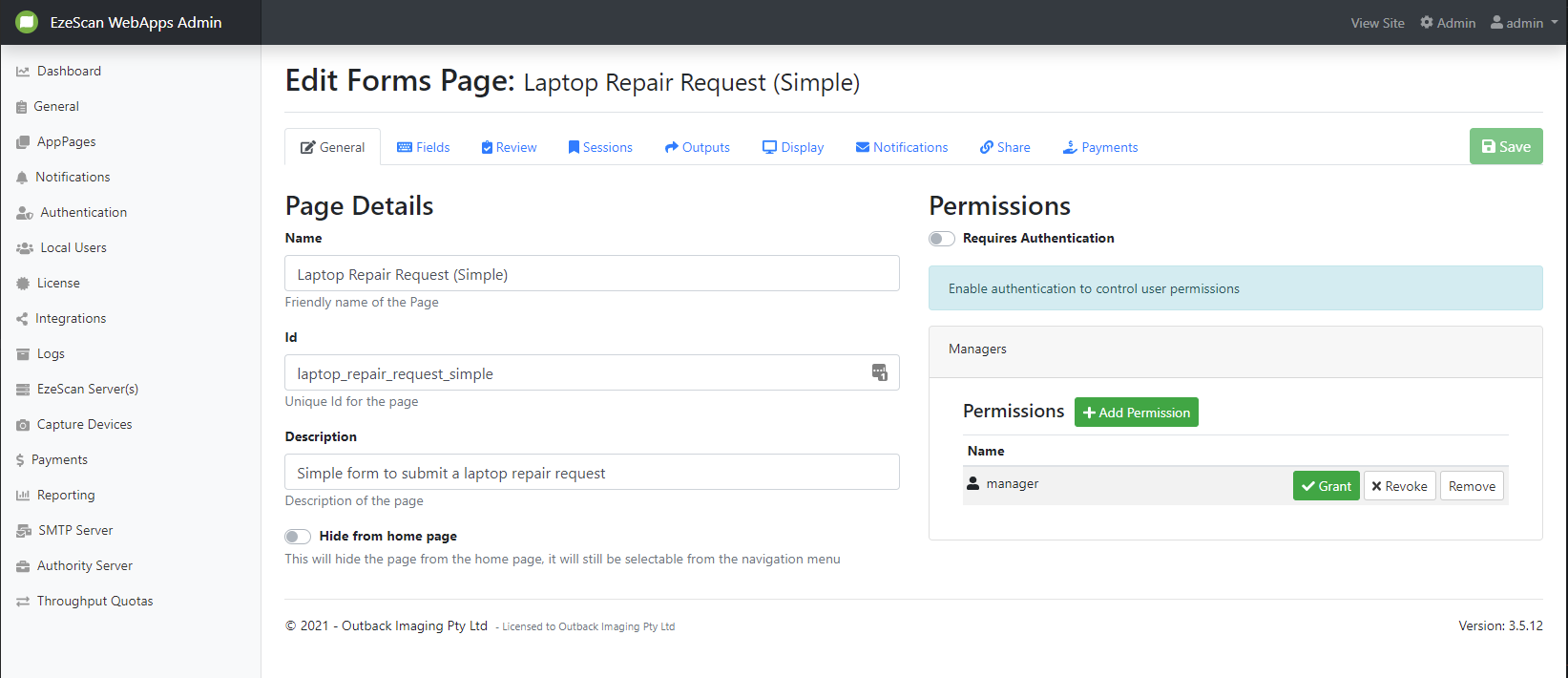This screenshot has width=1568, height=678.
Task: Toggle Hide from home page switch
Action: point(298,537)
